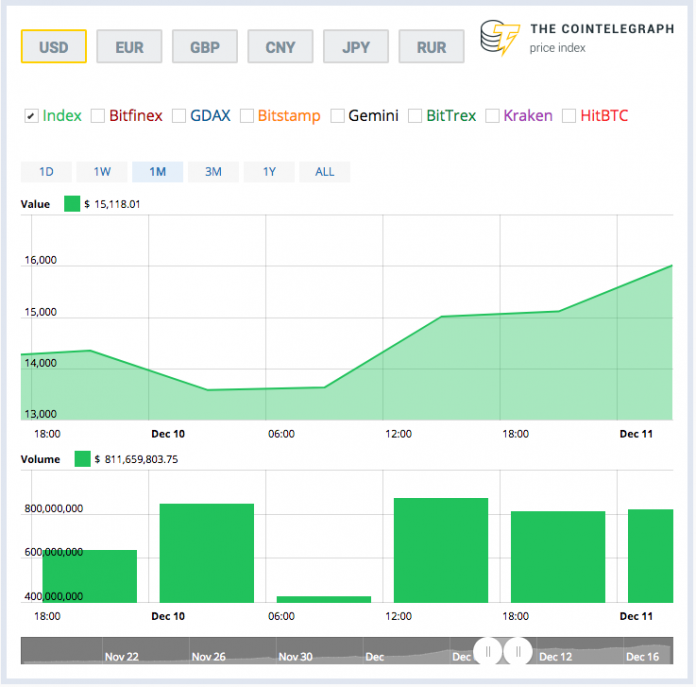Viewport: 696px width, 687px height.
Task: Click the smallest volume bar at 06:00
Action: point(323,599)
